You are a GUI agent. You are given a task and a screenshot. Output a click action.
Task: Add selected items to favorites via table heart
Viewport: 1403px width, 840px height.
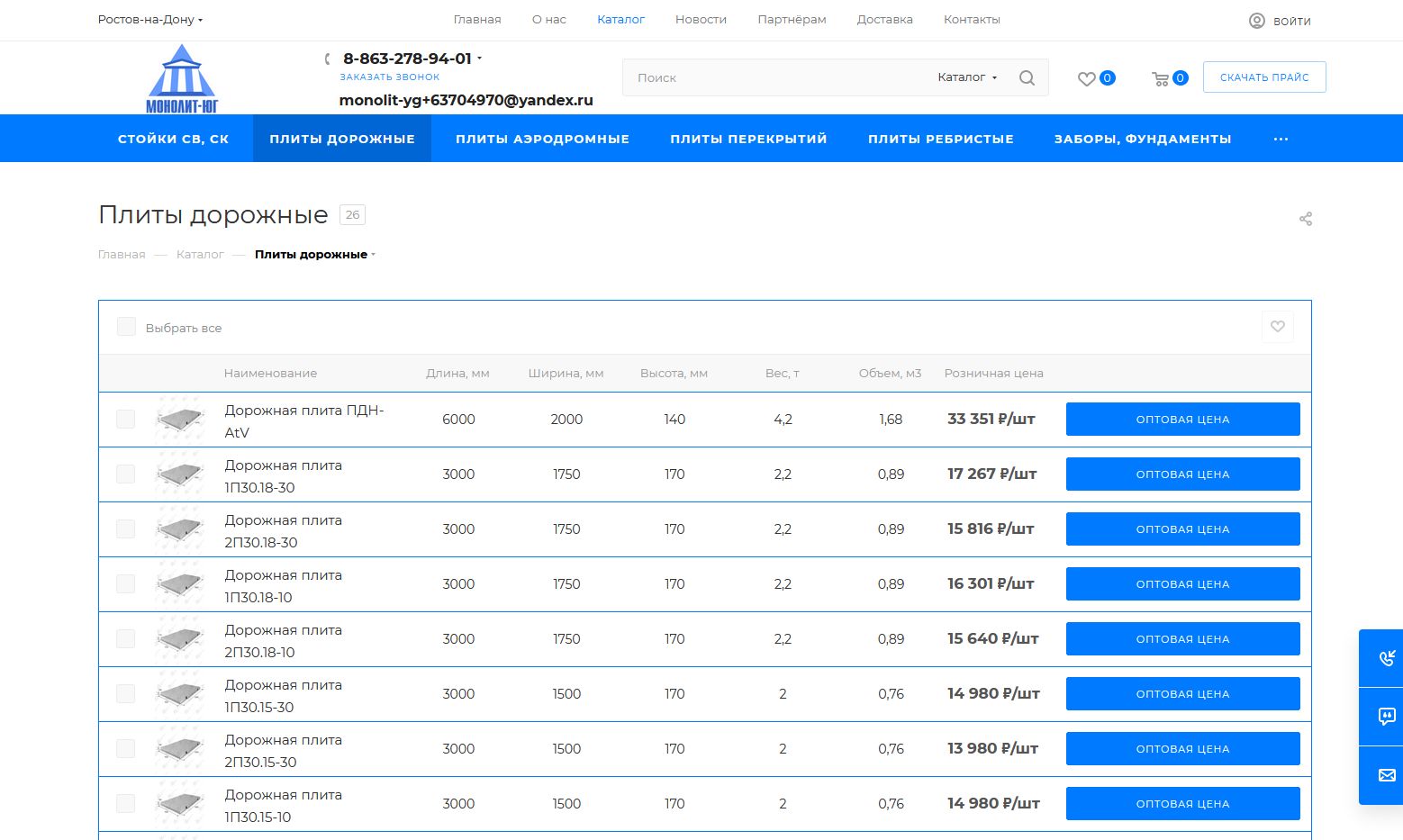[1277, 327]
